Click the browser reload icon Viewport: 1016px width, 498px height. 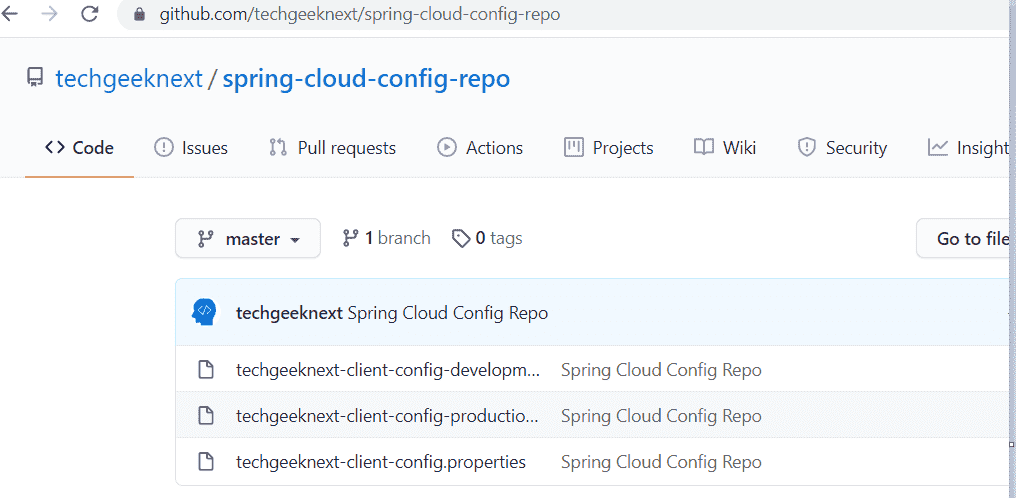pyautogui.click(x=89, y=14)
